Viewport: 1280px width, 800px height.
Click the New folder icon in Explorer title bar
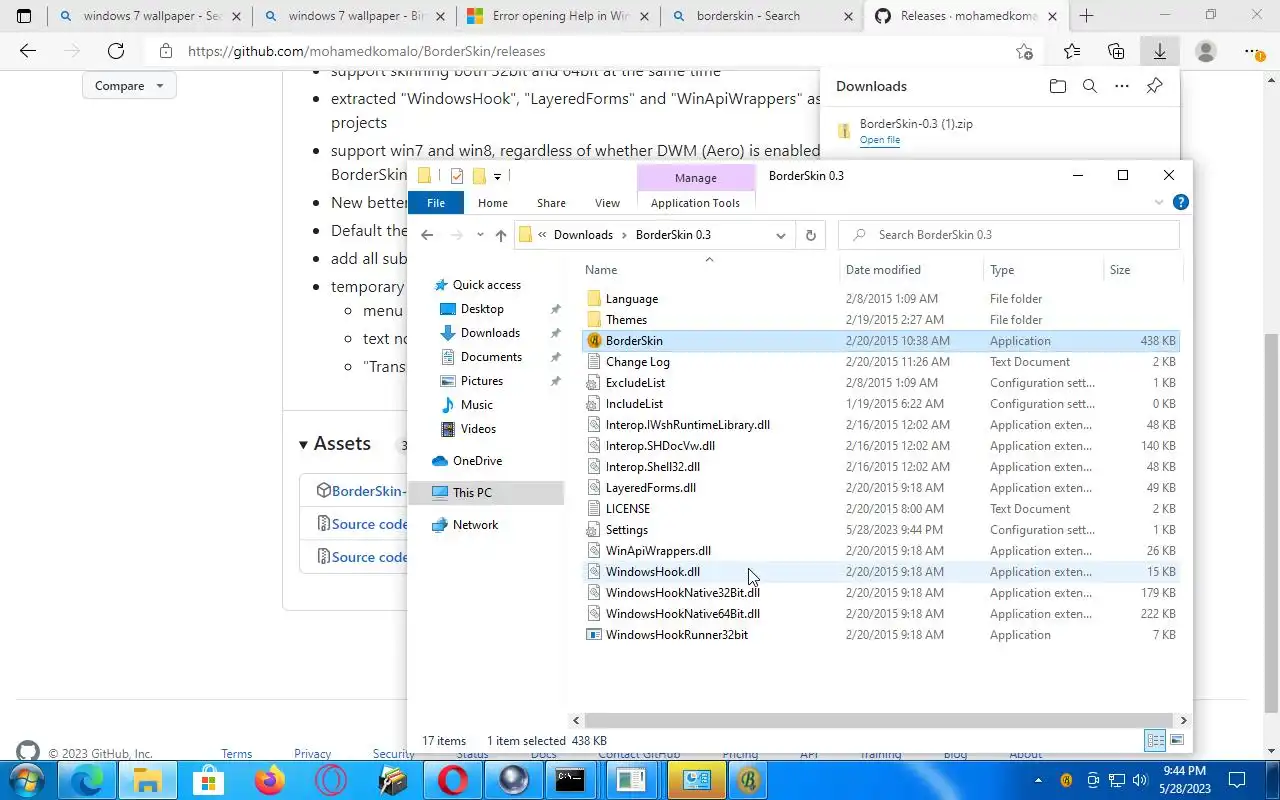(x=479, y=176)
